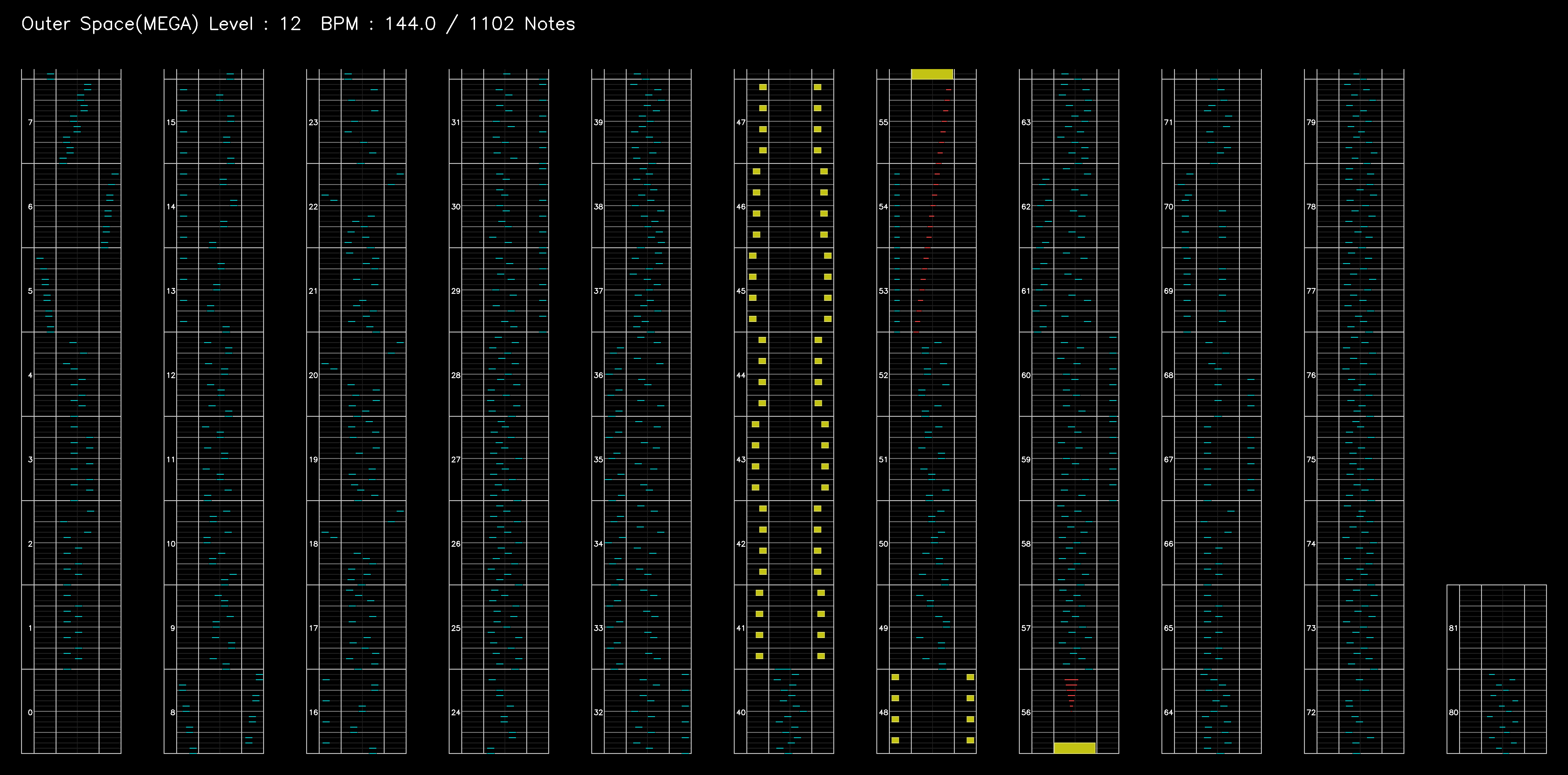The height and width of the screenshot is (775, 1568).
Task: Click measure number label 0
Action: [x=30, y=712]
